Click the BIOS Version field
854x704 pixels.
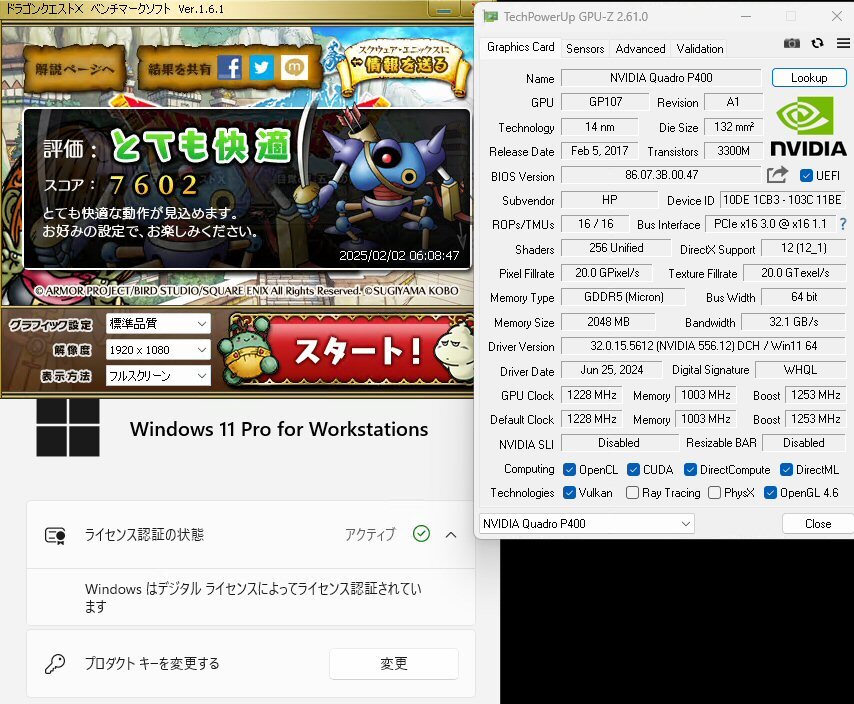pyautogui.click(x=661, y=175)
